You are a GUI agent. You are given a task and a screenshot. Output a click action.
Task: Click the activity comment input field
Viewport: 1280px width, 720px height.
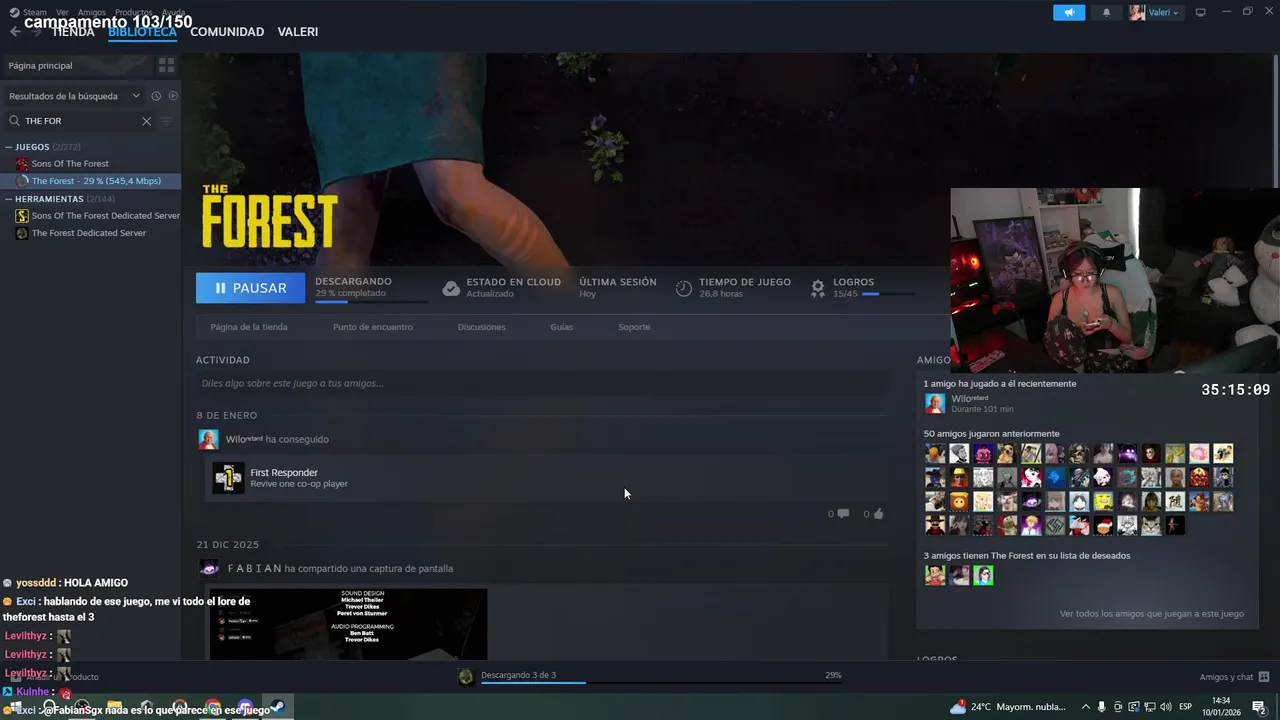tap(541, 383)
